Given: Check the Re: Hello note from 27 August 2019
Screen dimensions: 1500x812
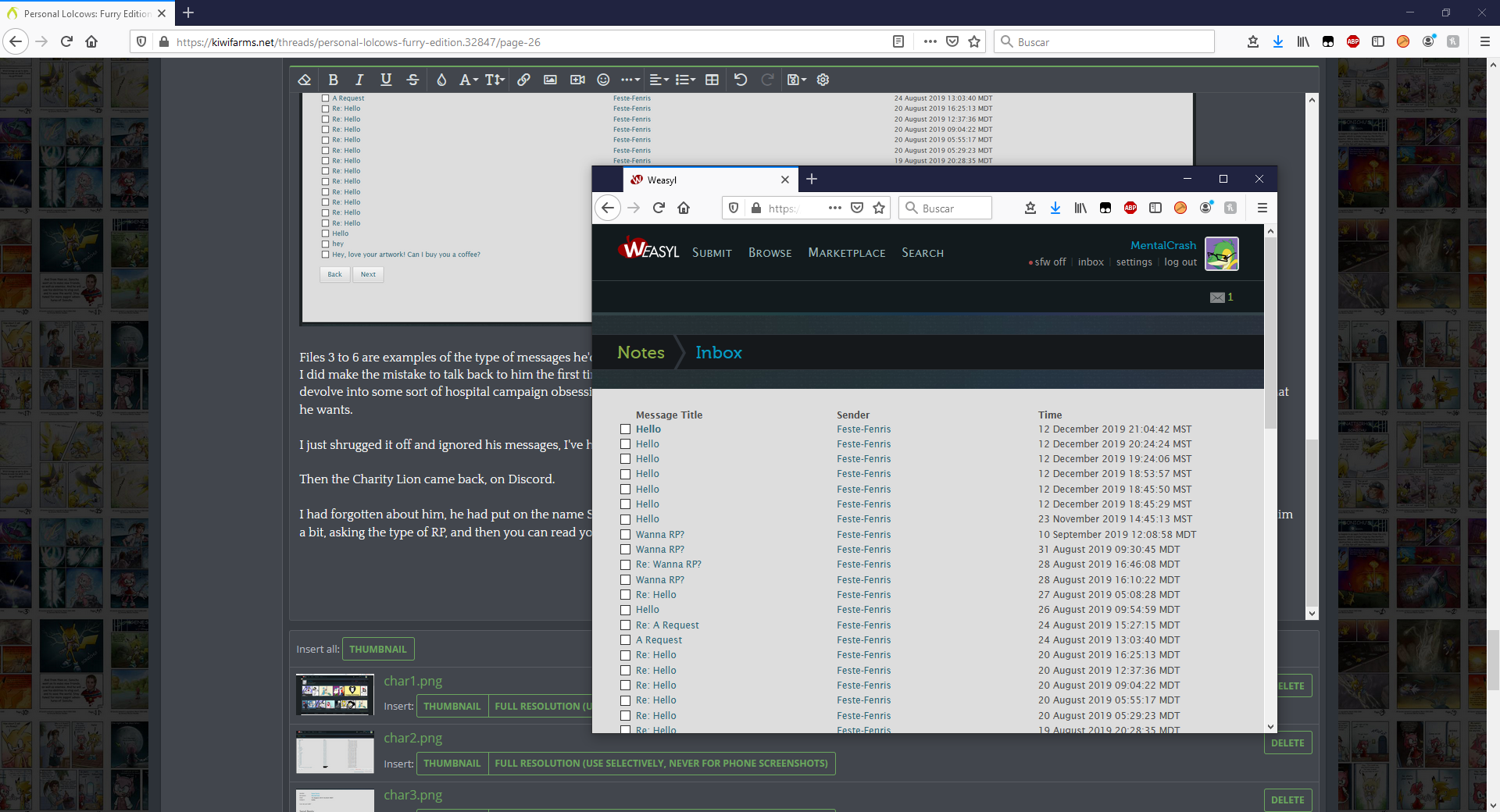Looking at the screenshot, I should 625,595.
